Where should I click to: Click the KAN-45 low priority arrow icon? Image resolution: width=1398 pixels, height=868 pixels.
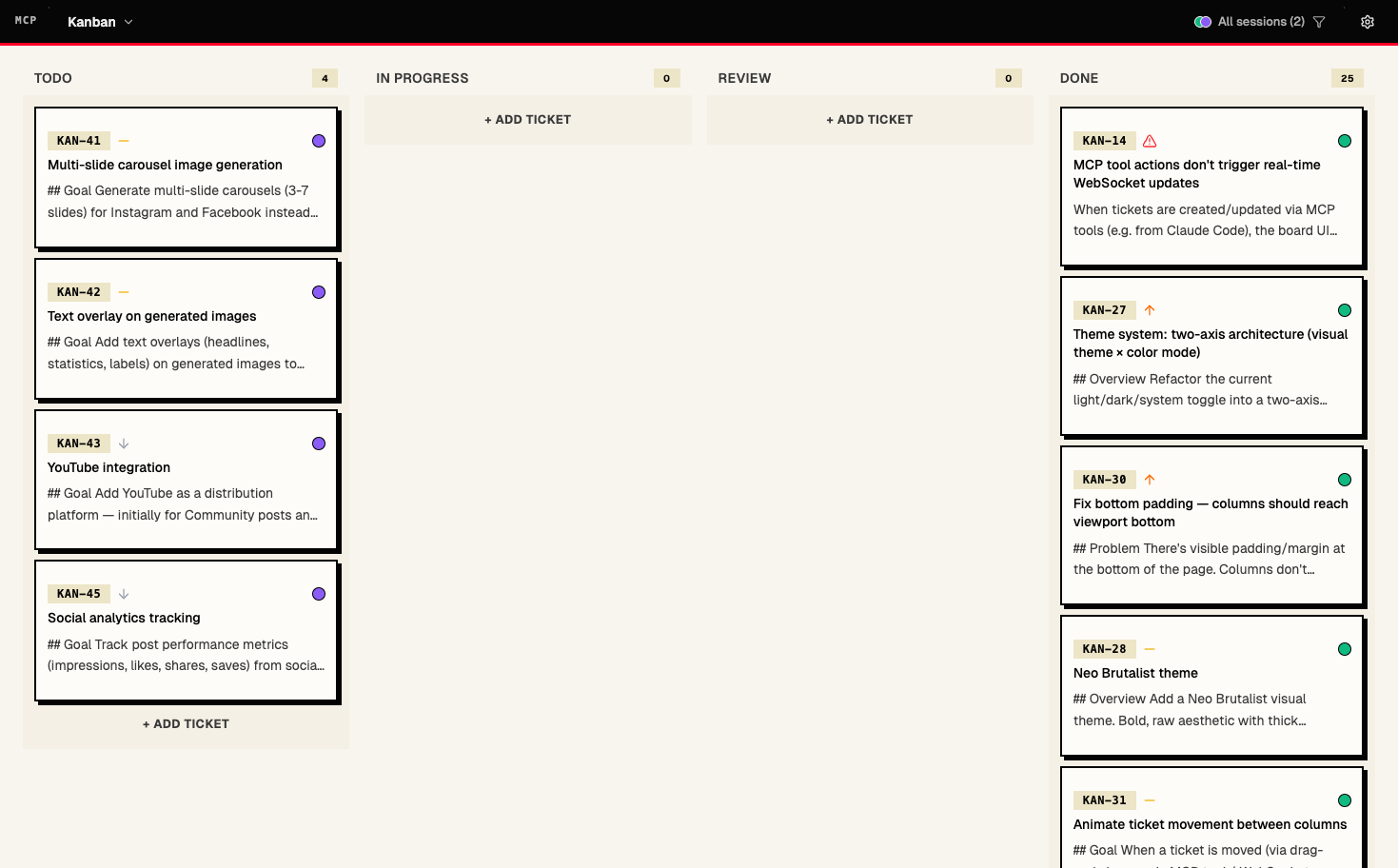(124, 594)
